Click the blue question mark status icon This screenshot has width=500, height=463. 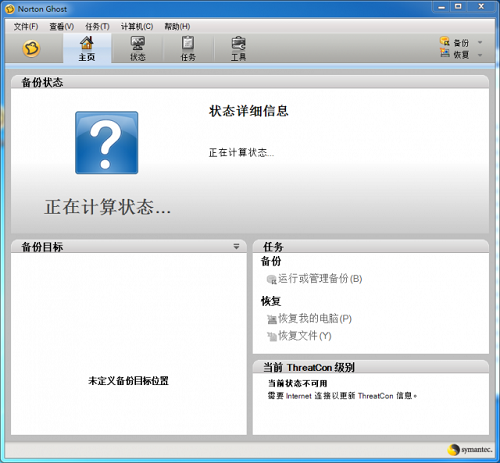coord(107,143)
